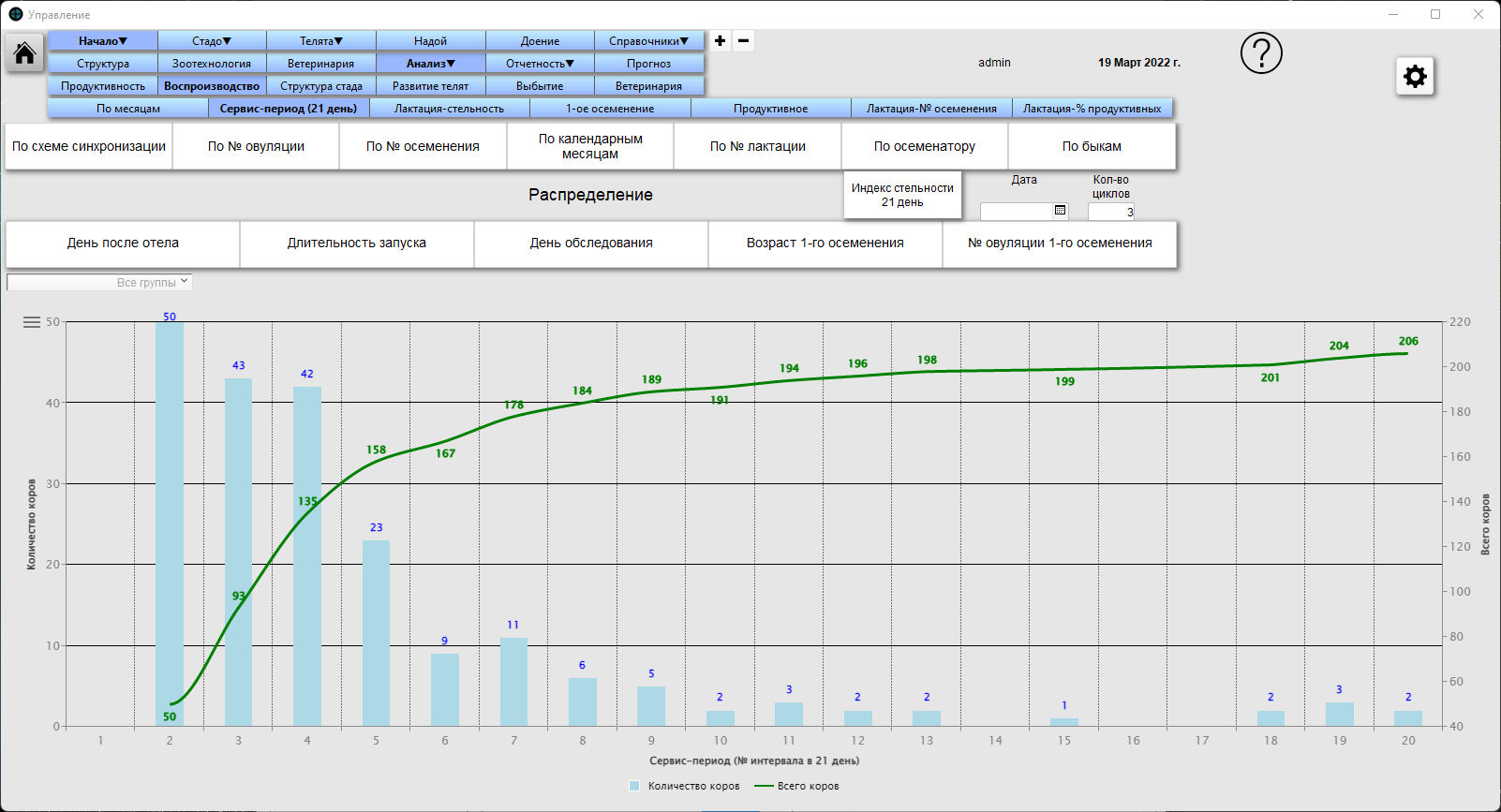The height and width of the screenshot is (812, 1501).
Task: Open the Все группы combo box
Action: 99,282
